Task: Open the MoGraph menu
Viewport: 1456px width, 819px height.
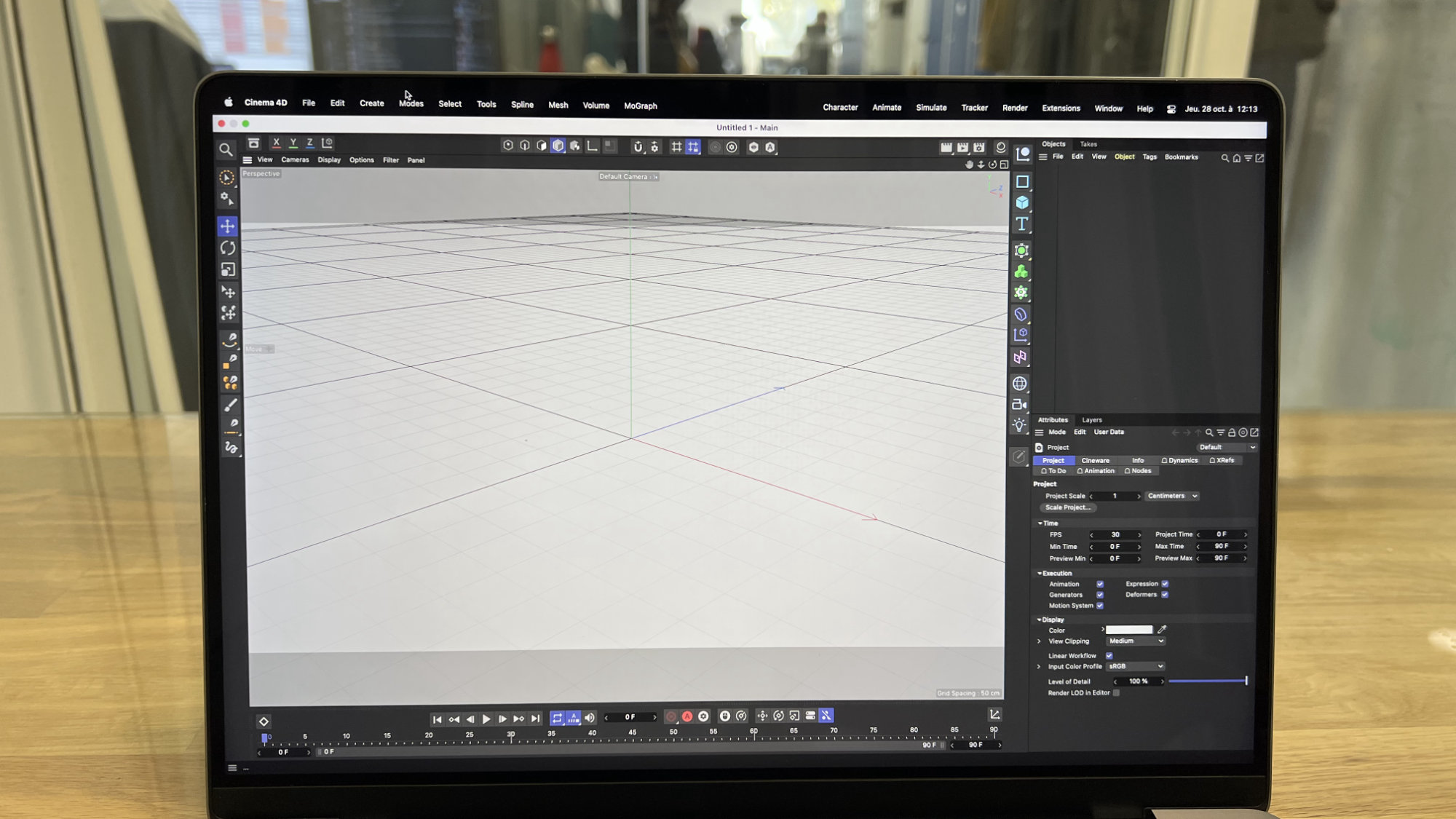Action: [641, 106]
